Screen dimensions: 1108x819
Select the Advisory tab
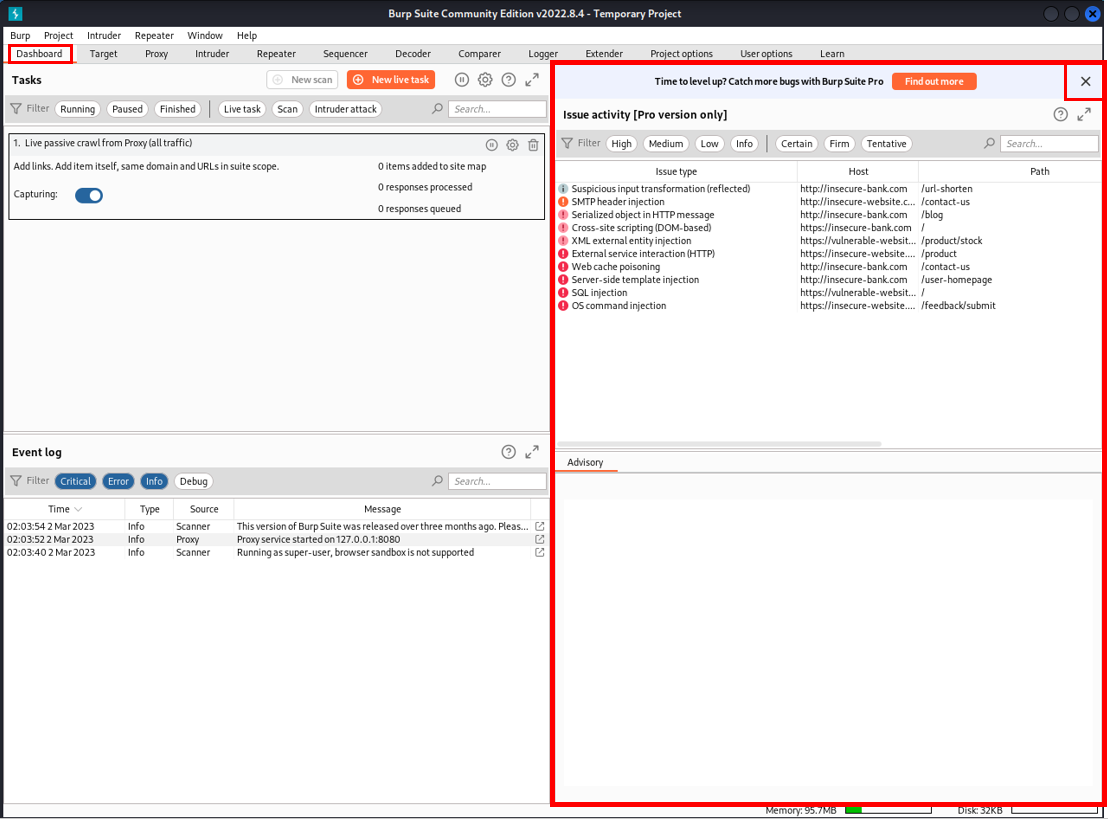click(x=585, y=462)
